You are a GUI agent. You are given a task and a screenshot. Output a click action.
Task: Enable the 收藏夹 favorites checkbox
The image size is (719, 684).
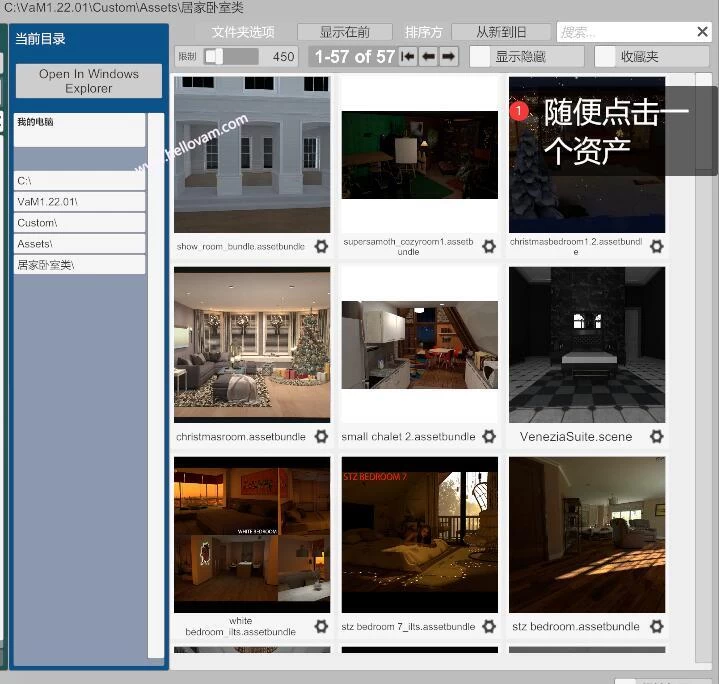pos(606,57)
